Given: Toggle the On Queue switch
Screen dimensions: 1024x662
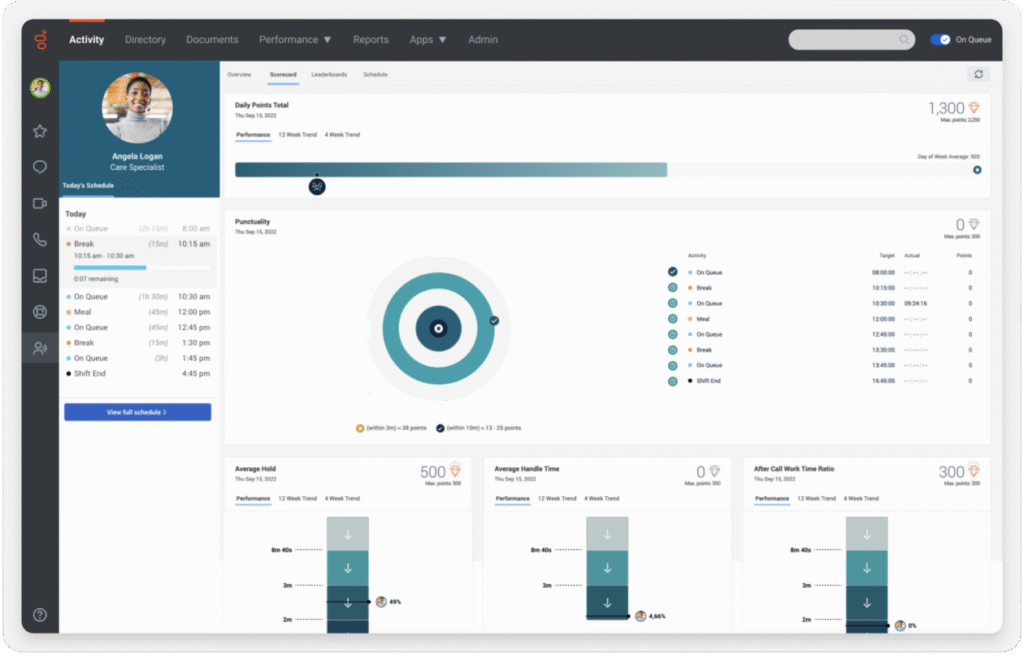Looking at the screenshot, I should pyautogui.click(x=940, y=40).
